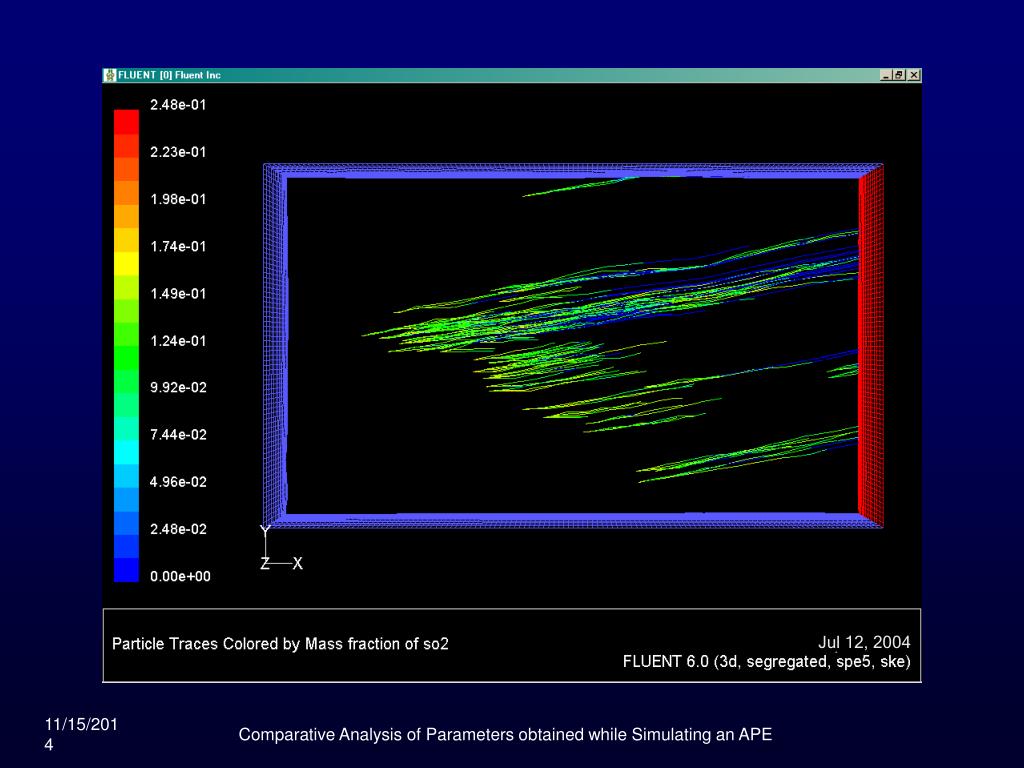Viewport: 1024px width, 768px height.
Task: Select the 1.74e-01 legend value
Action: 178,246
